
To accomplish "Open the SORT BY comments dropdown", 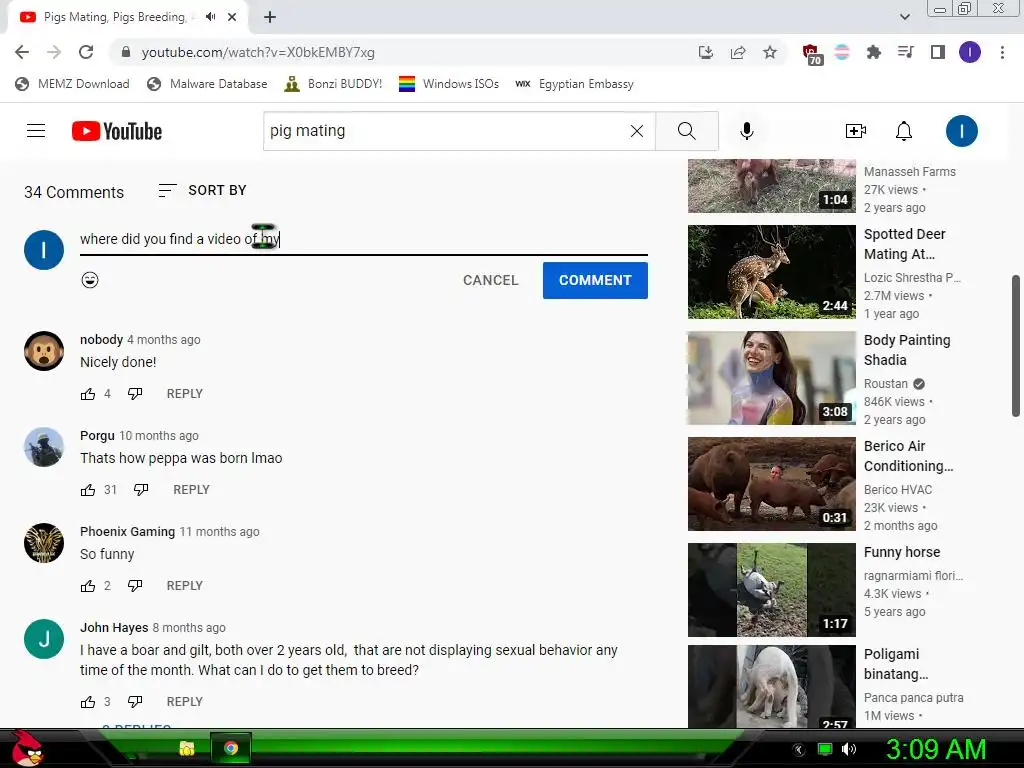I will tap(202, 190).
